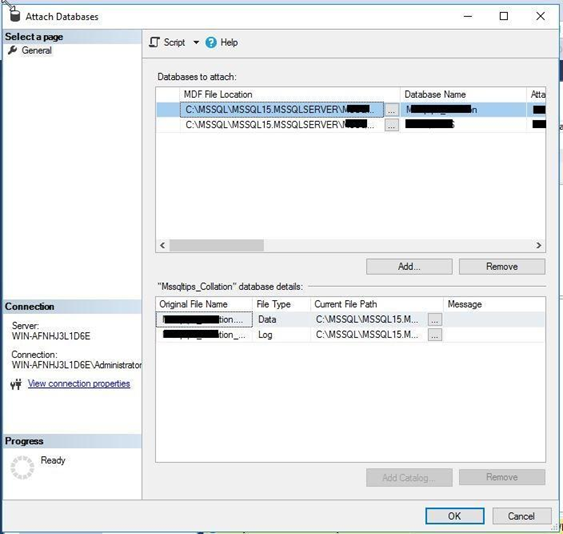Close the Attach Databases dialog
Viewport: 563px width, 534px height.
coord(540,16)
